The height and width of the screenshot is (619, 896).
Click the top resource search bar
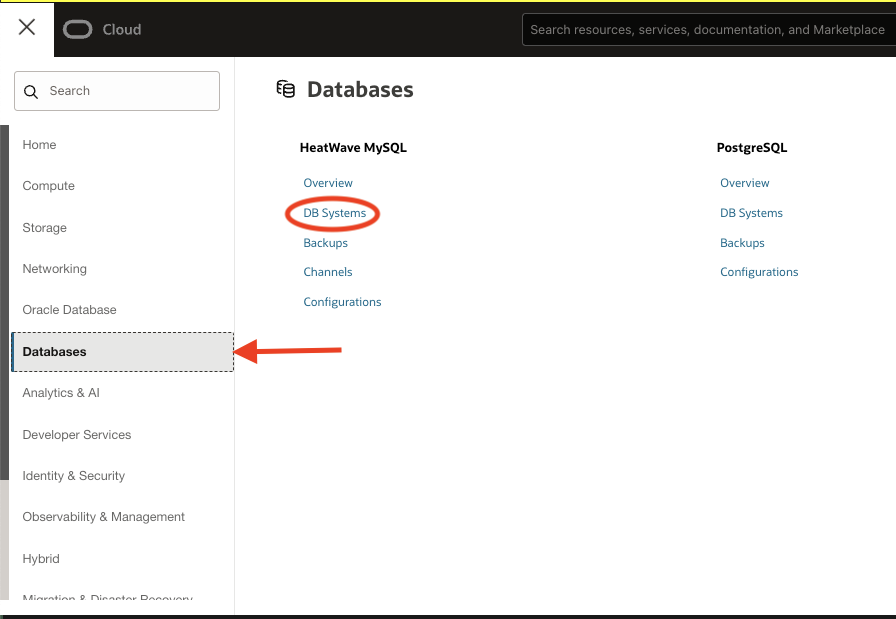(706, 30)
